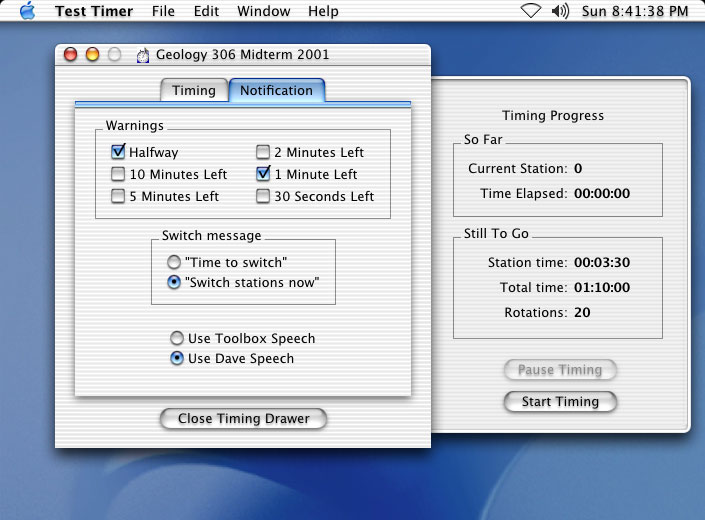Uncheck the Halfway warning checkbox
The image size is (705, 520).
(x=119, y=152)
